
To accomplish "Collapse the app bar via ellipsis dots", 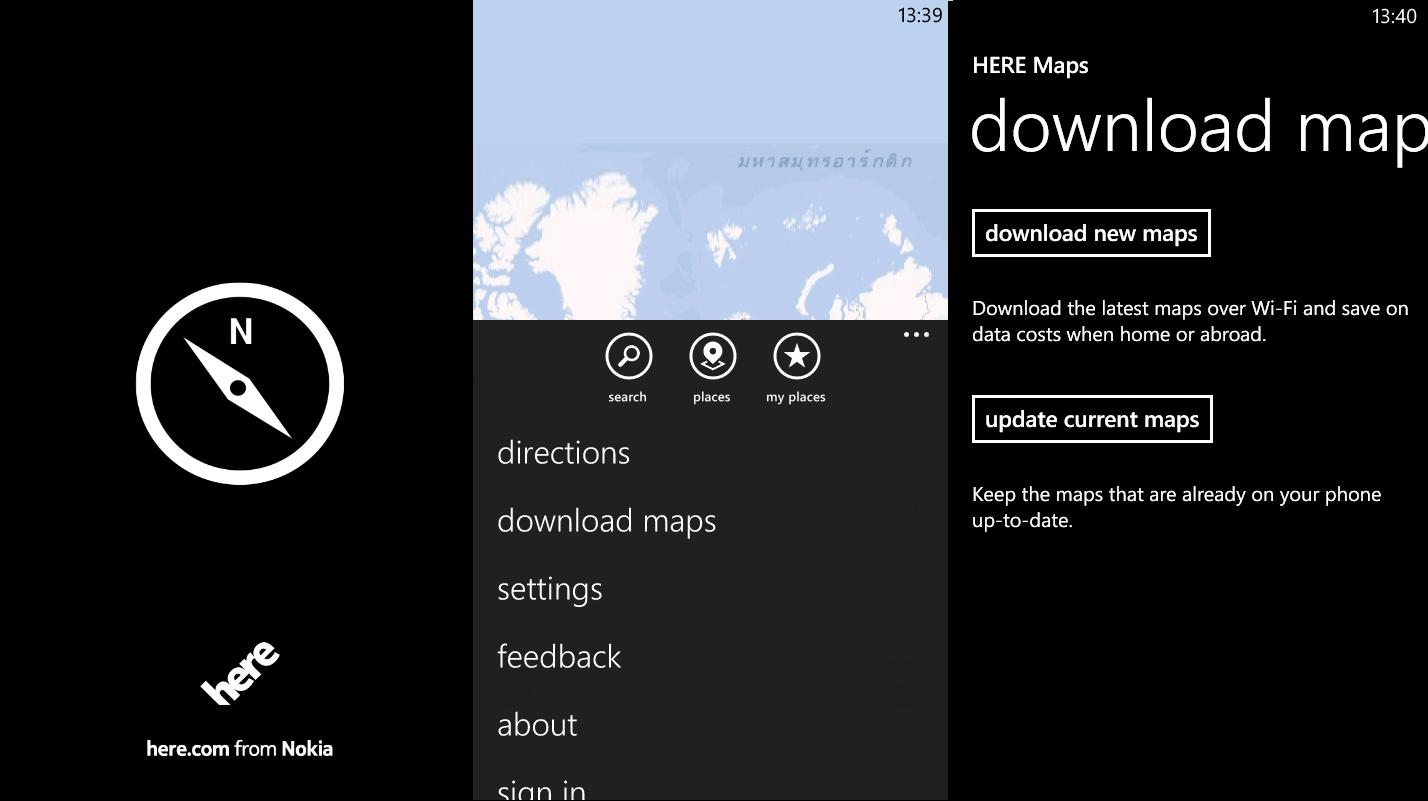I will click(x=916, y=335).
